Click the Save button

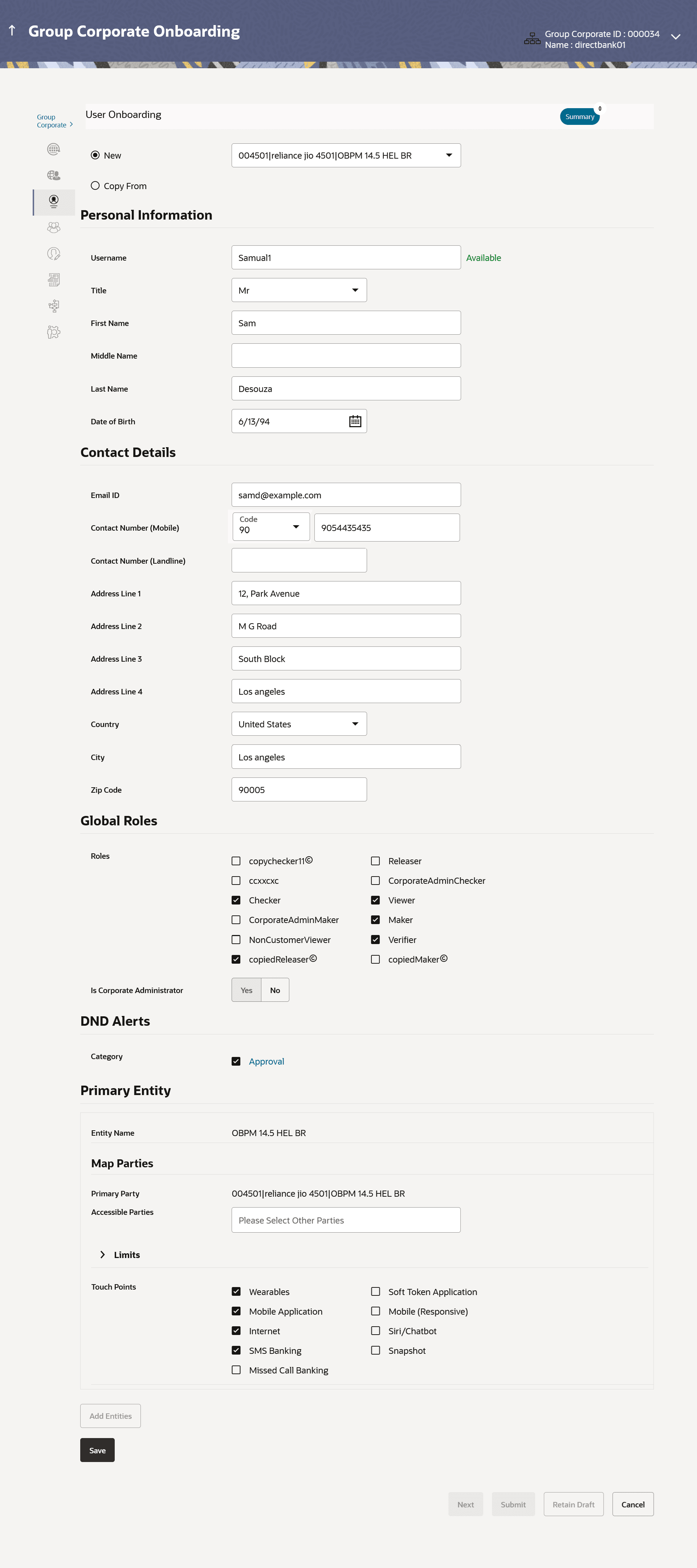97,1450
